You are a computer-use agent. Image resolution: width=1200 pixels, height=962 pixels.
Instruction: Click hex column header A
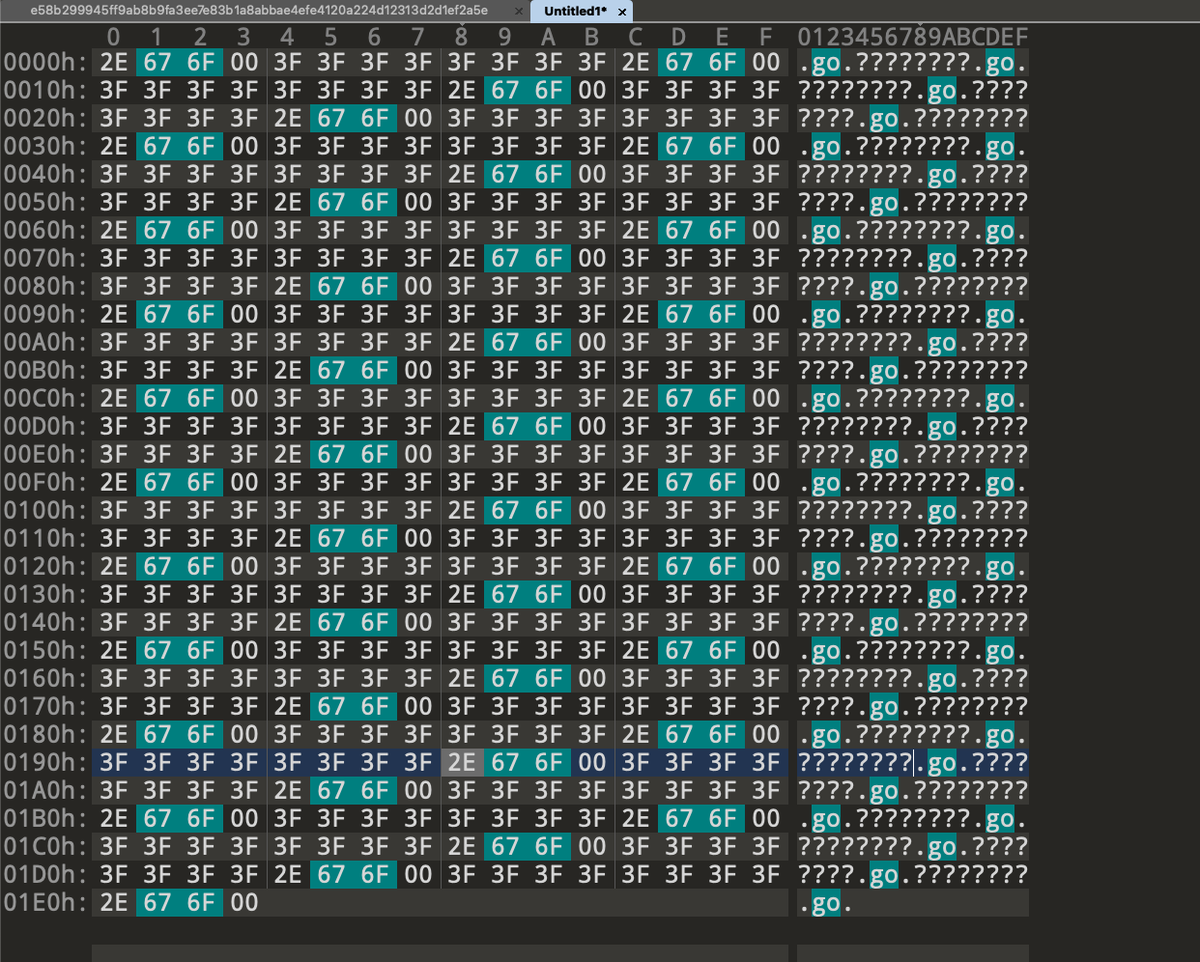[x=549, y=38]
